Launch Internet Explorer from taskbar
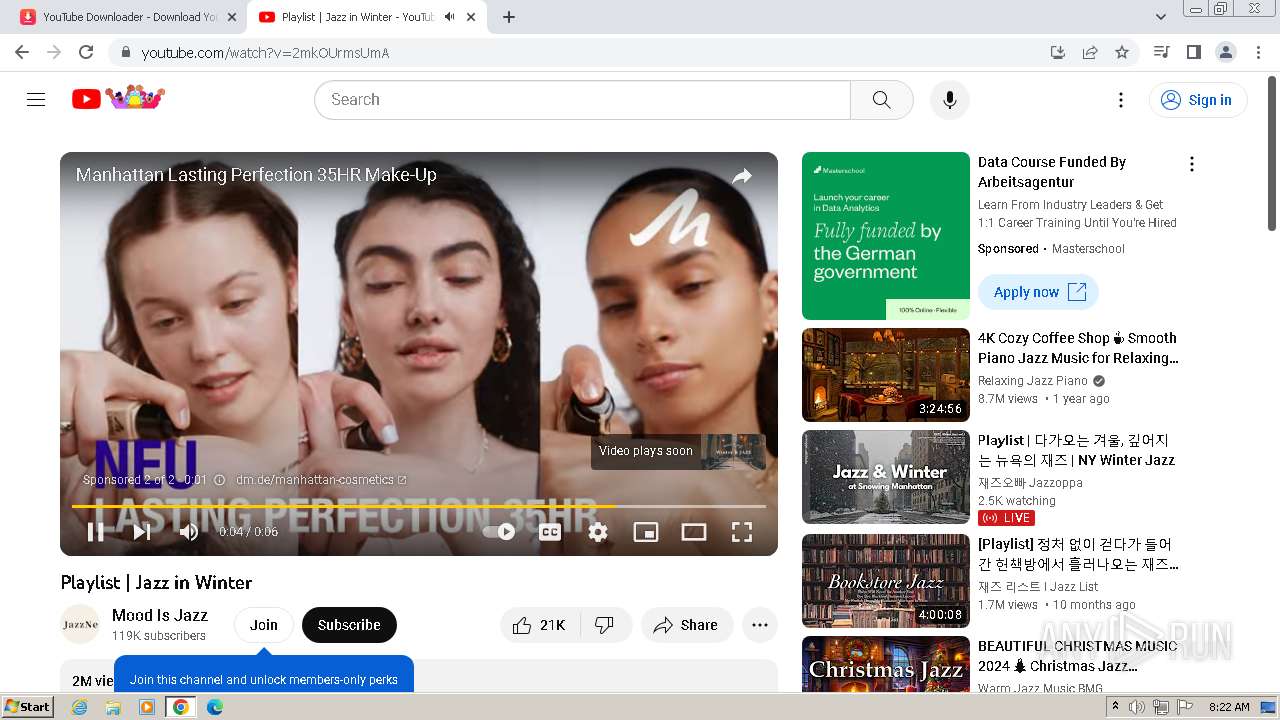 pyautogui.click(x=80, y=707)
